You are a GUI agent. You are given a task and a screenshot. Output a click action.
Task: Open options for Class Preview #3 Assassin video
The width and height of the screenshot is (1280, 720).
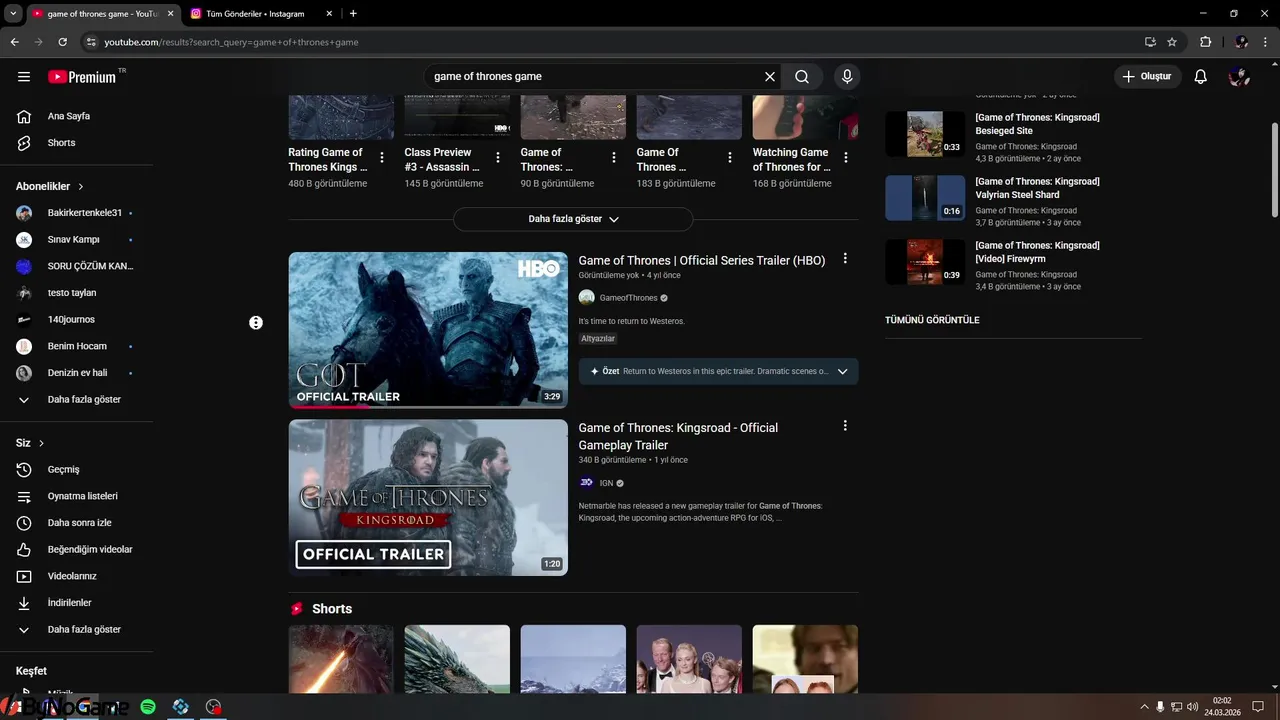498,158
